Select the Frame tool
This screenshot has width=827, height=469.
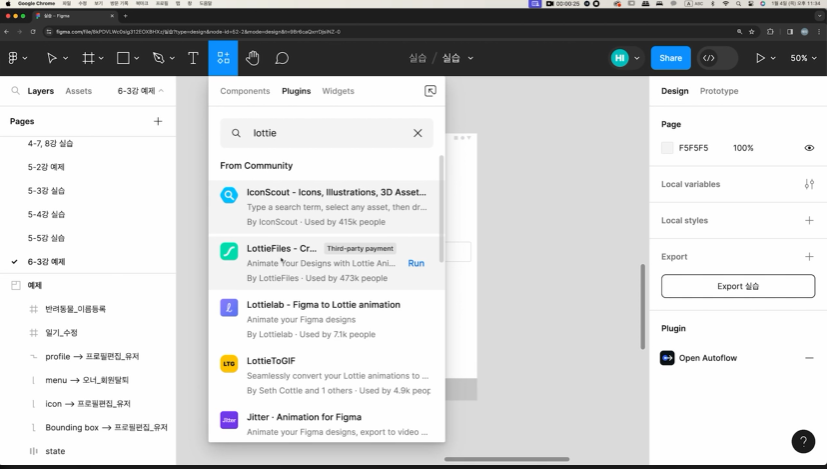[x=88, y=58]
